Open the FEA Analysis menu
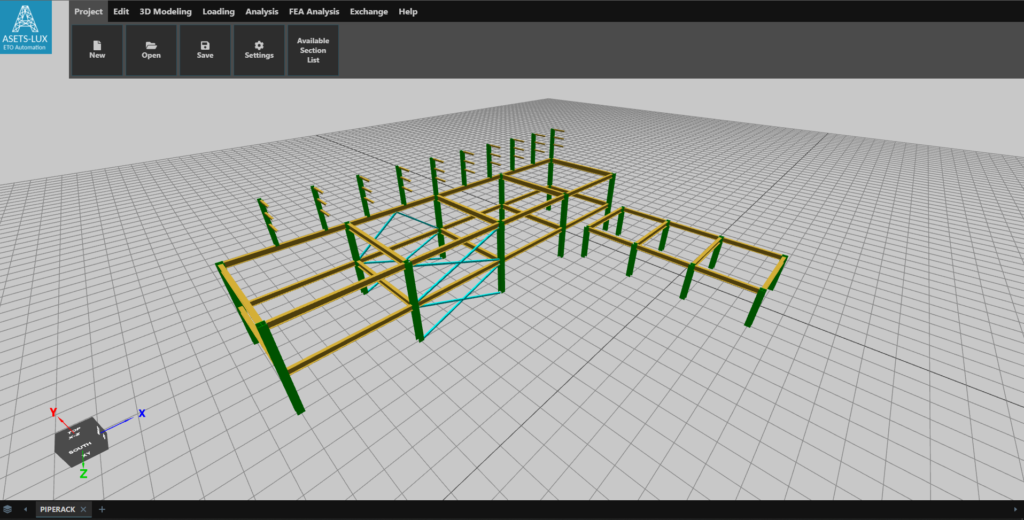This screenshot has height=520, width=1024. [313, 11]
